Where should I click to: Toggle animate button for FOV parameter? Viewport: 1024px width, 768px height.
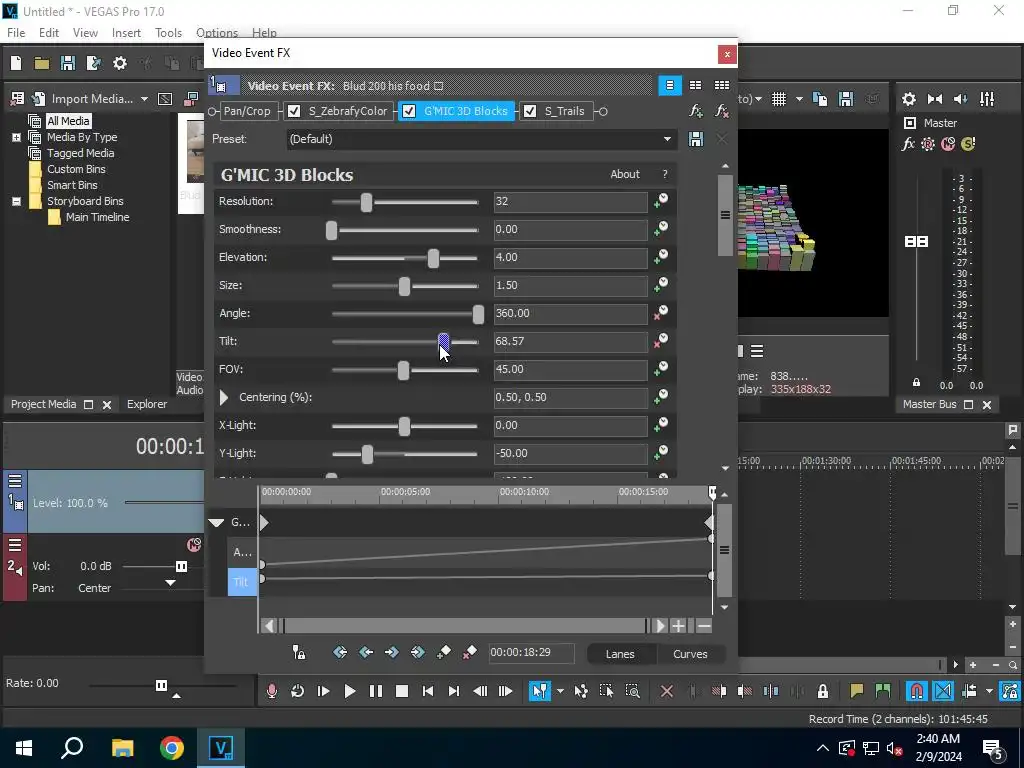pos(661,369)
